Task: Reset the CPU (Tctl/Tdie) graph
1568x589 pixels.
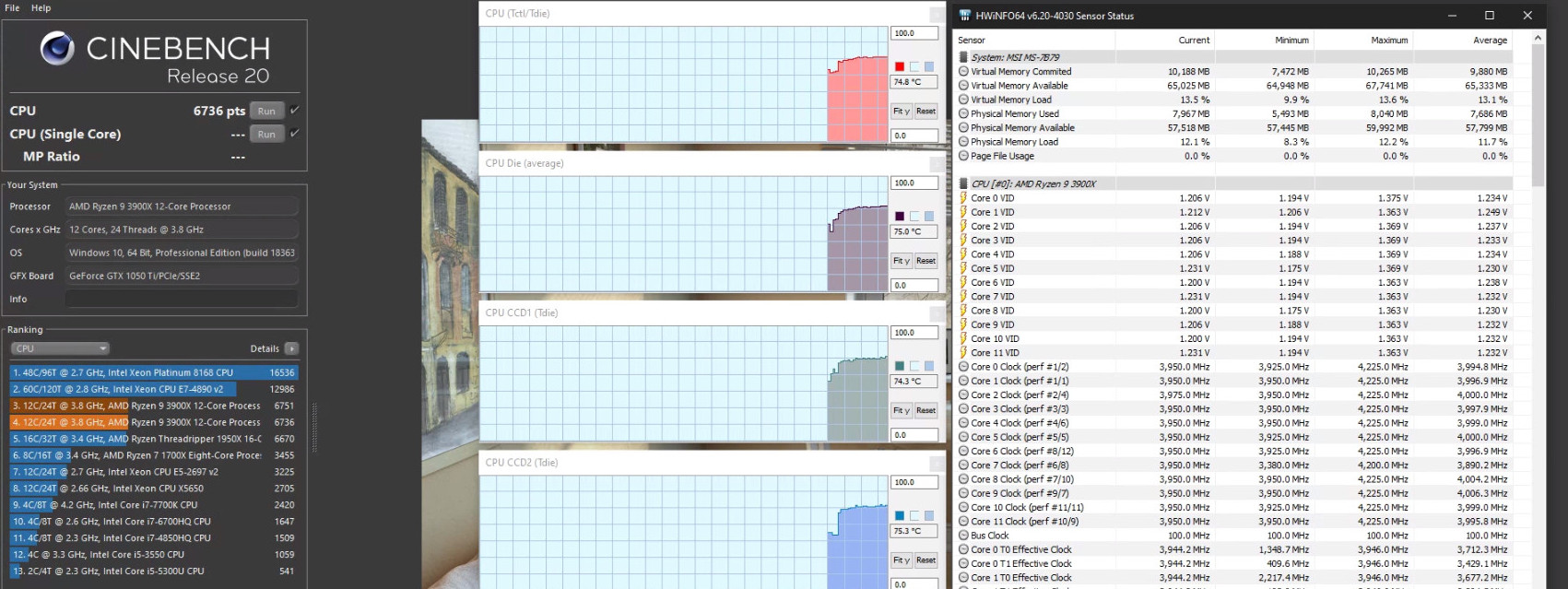Action: [x=925, y=111]
